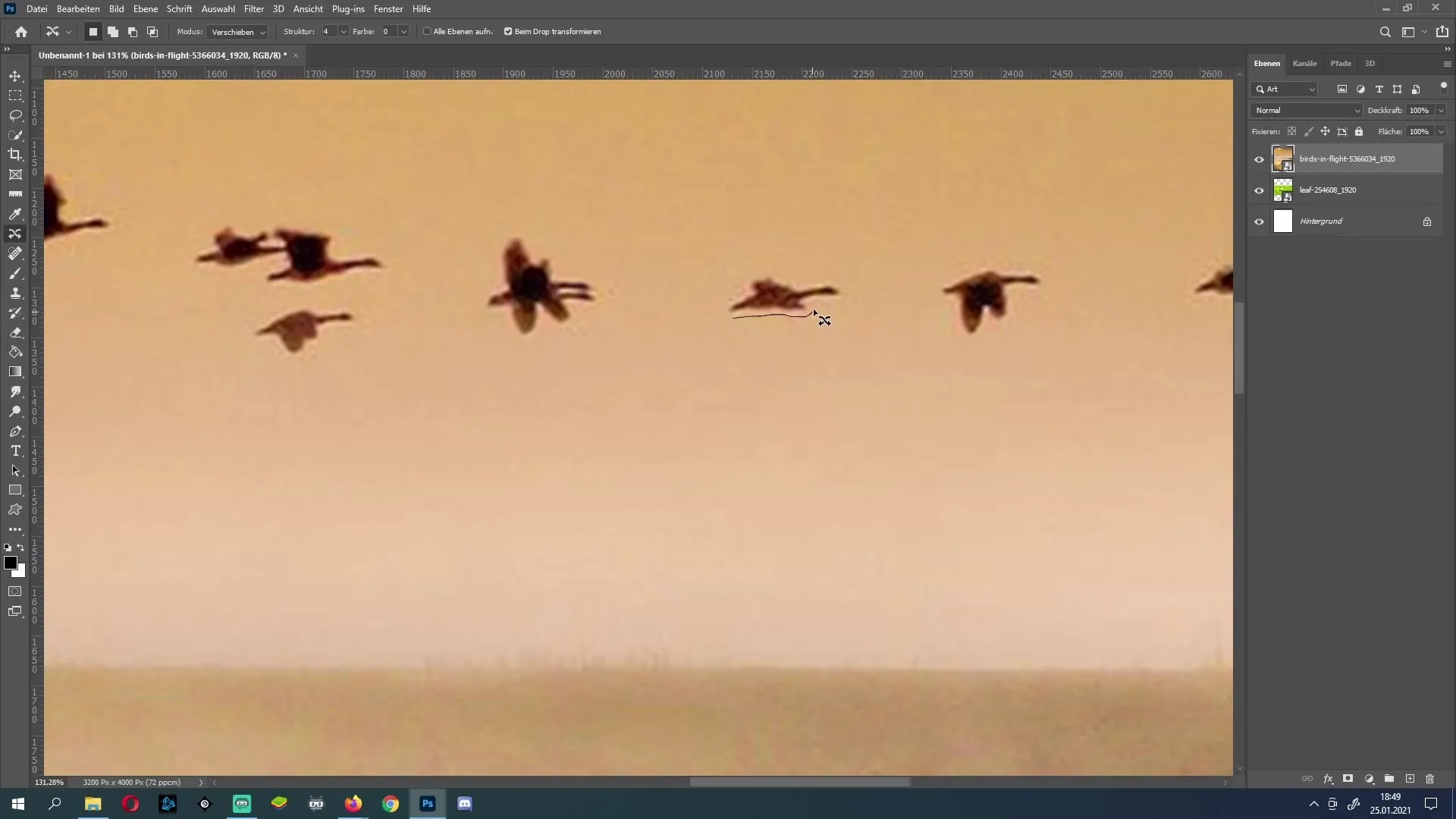Open the Layers panel flyout menu
This screenshot has height=819, width=1456.
[x=1447, y=64]
